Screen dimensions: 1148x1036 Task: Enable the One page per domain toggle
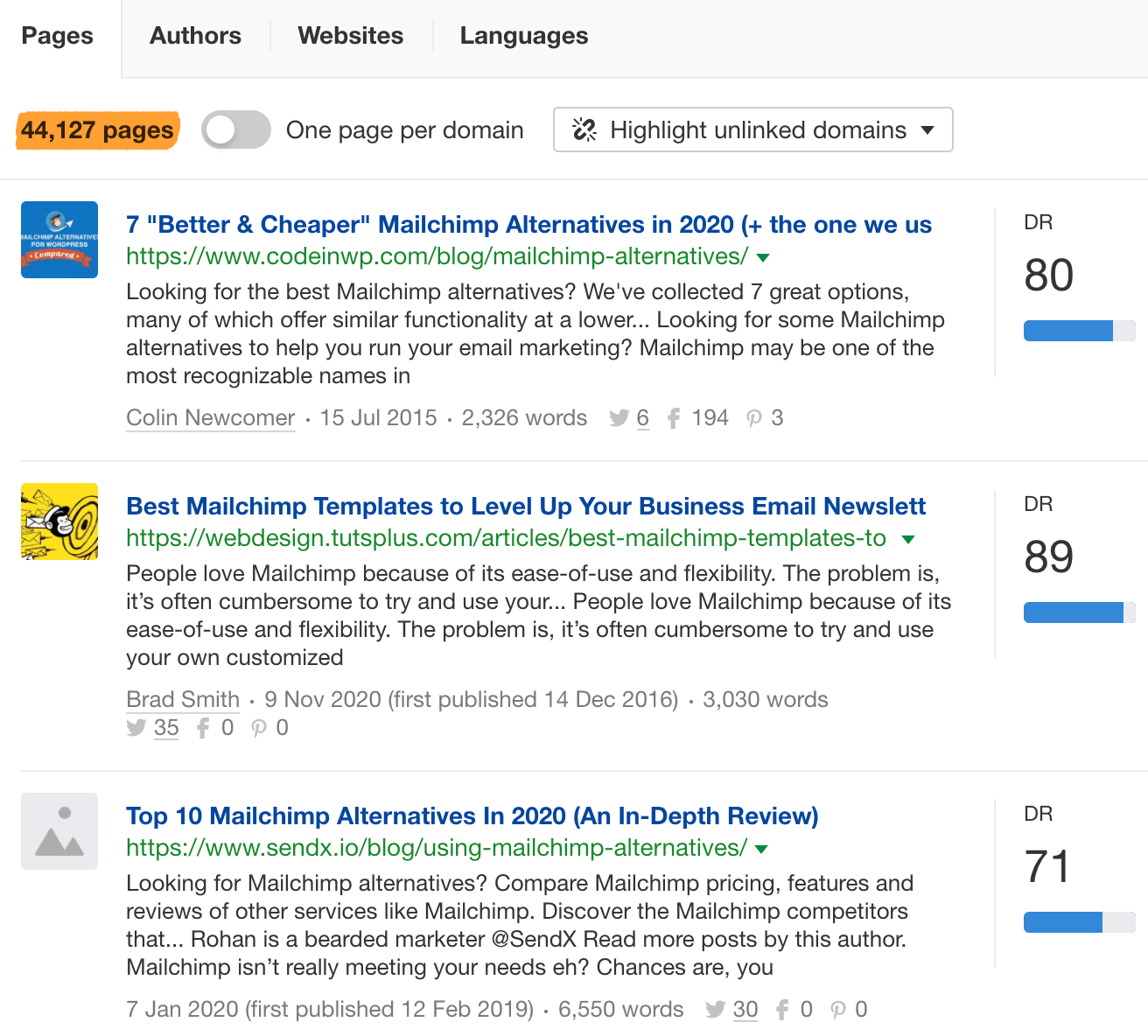tap(235, 129)
